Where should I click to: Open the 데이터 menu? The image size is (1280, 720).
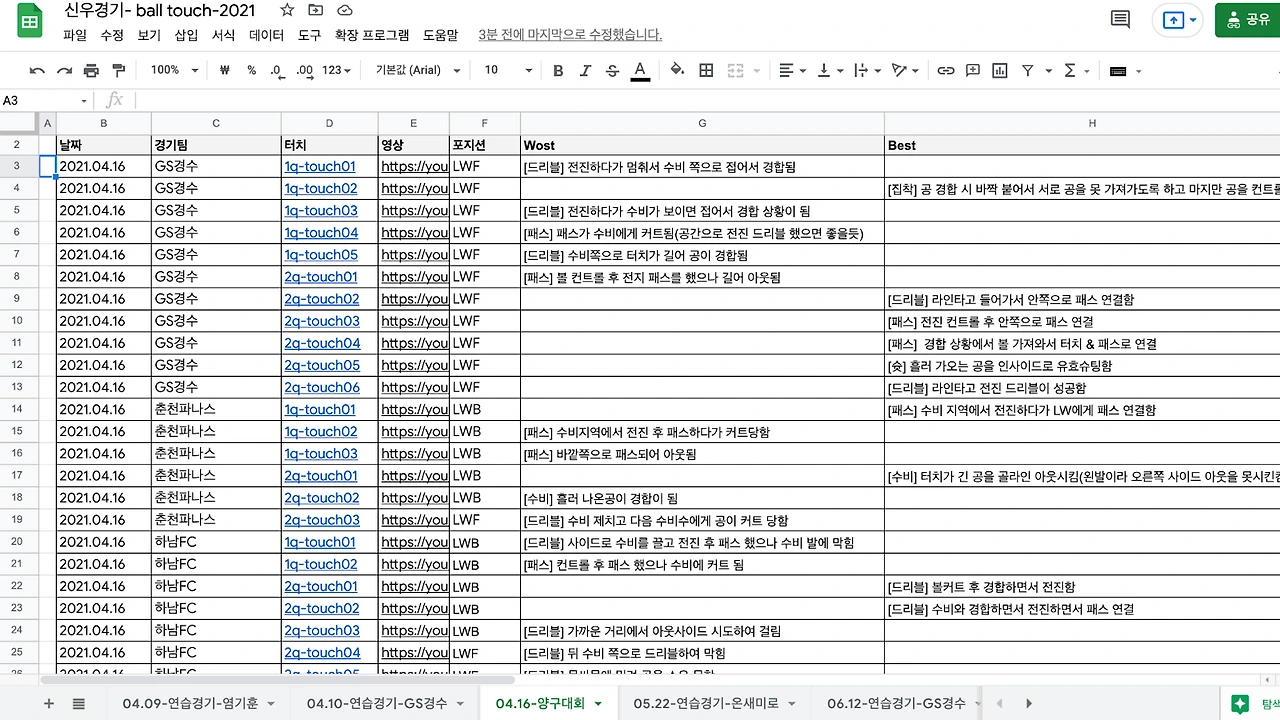pos(266,35)
